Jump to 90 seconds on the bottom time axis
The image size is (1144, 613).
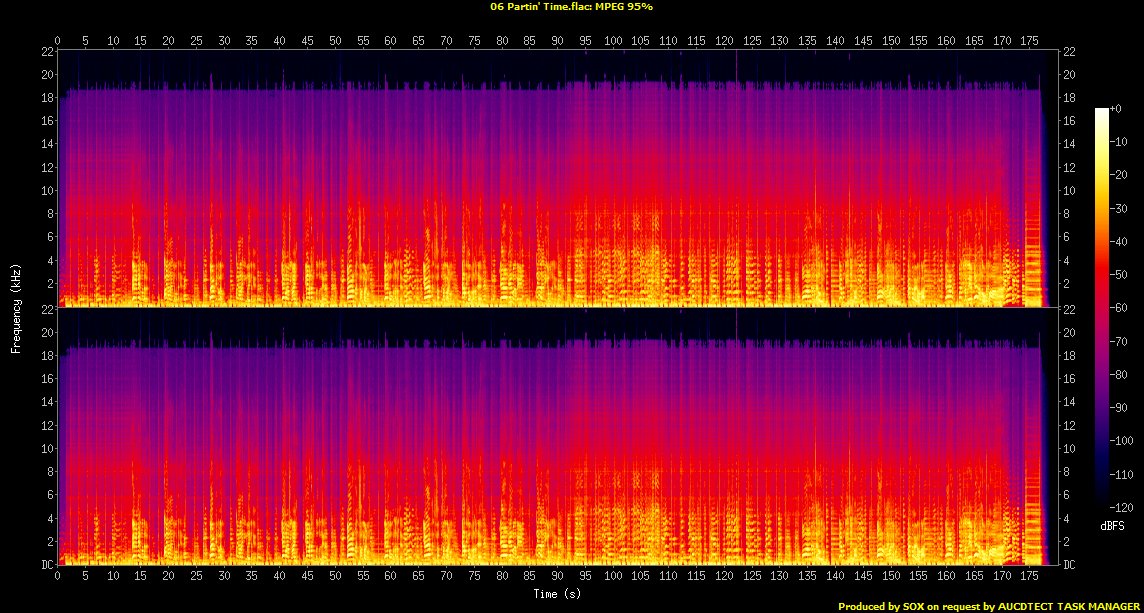click(556, 577)
